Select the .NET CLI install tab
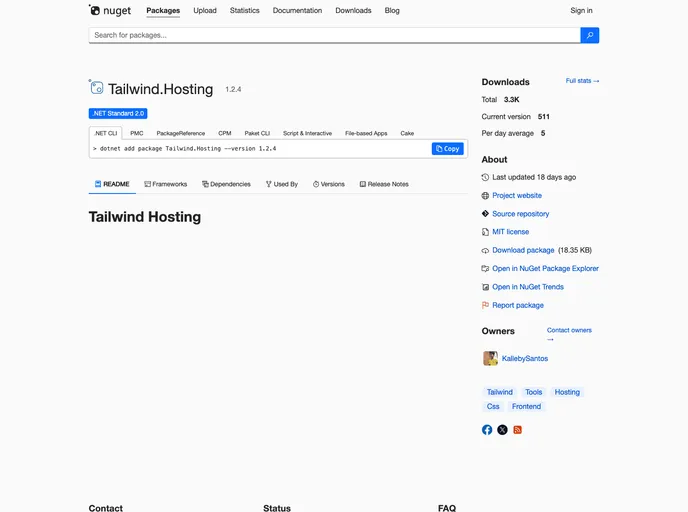688x512 pixels. coord(105,133)
